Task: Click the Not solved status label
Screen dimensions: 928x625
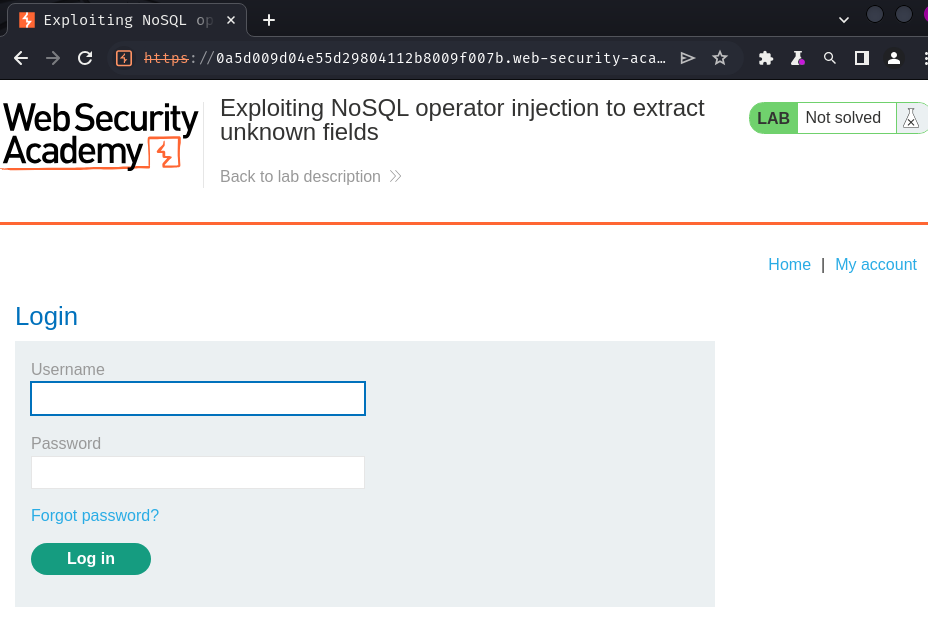Action: 843,117
